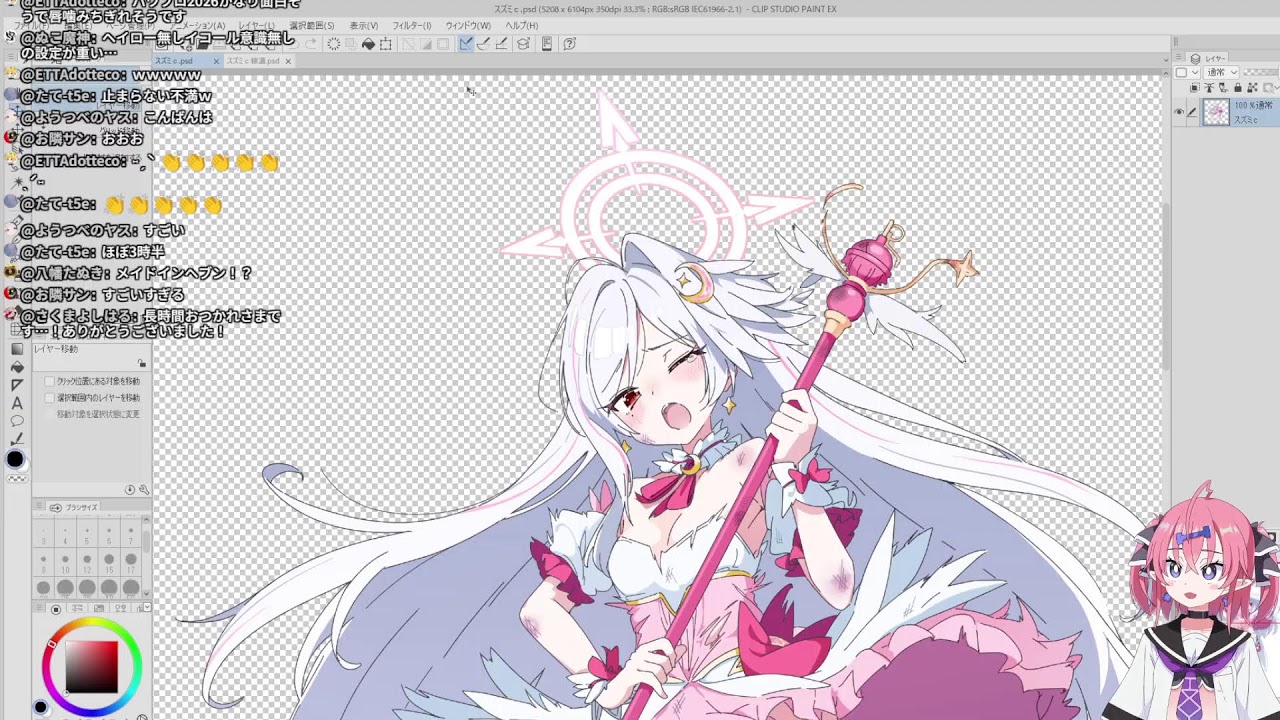The width and height of the screenshot is (1280, 720).
Task: Enable '選択範囲内のレイヤーを移動' checkbox
Action: 49,398
